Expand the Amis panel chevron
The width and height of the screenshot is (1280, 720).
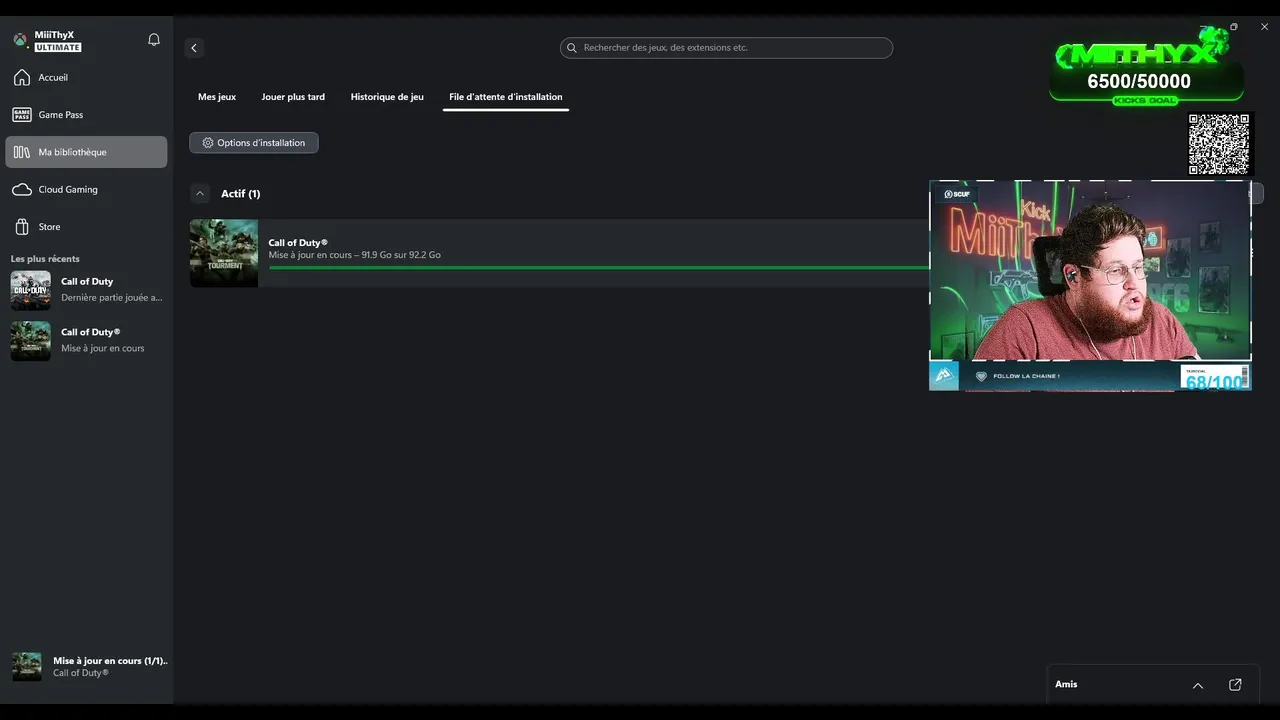click(1198, 685)
